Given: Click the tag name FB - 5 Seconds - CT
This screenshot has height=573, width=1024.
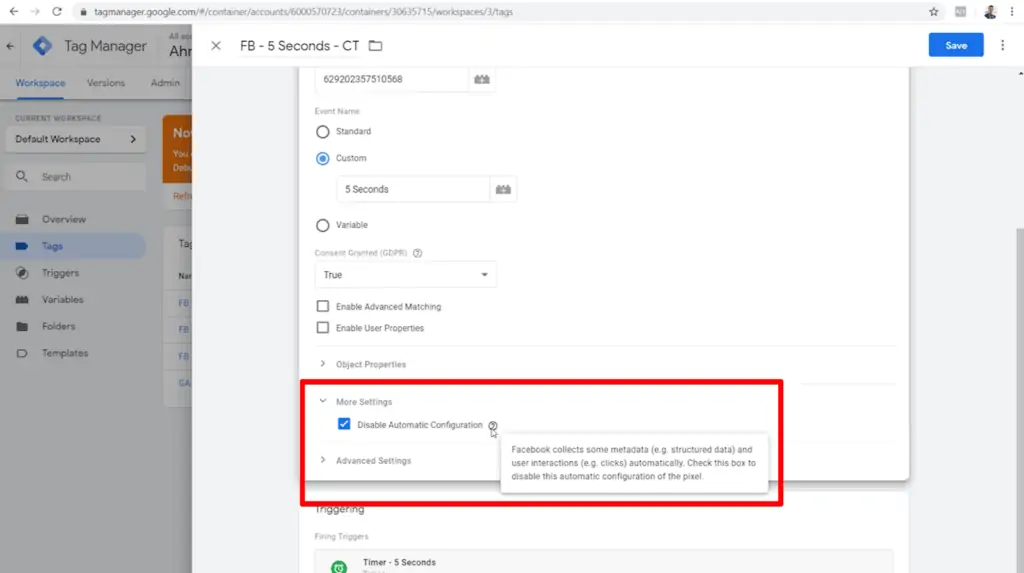Looking at the screenshot, I should [x=299, y=46].
